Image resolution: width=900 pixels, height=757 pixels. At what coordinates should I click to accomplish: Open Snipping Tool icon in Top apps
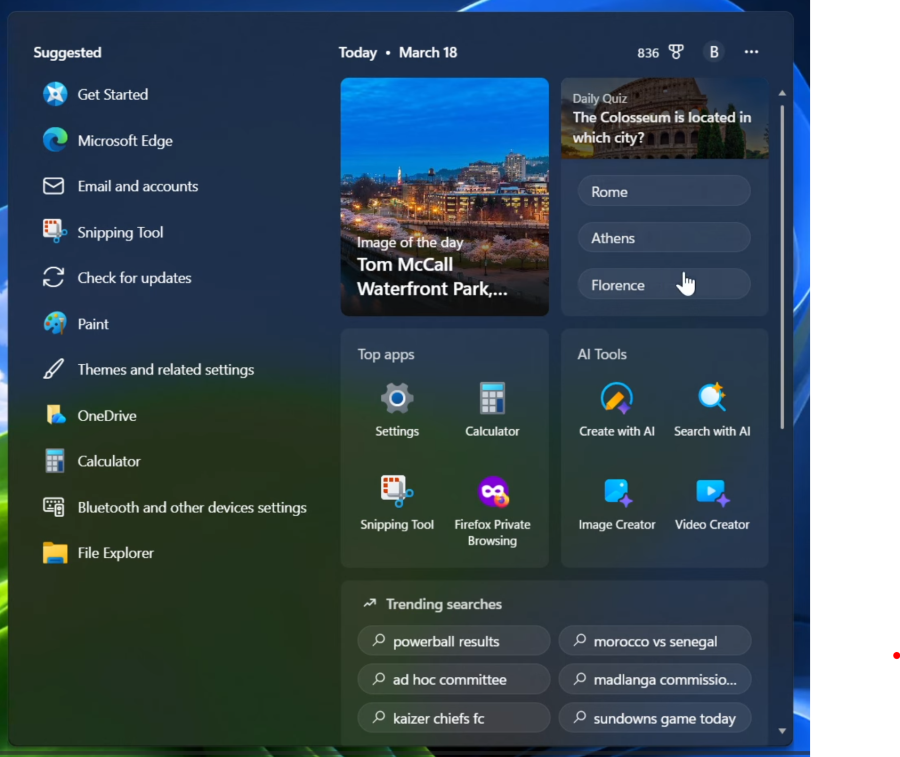pos(397,491)
